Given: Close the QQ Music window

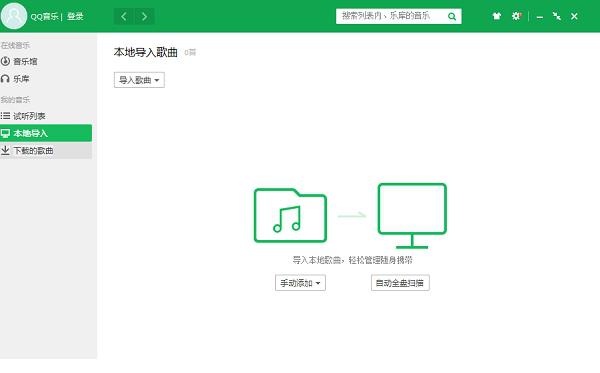Looking at the screenshot, I should (574, 16).
